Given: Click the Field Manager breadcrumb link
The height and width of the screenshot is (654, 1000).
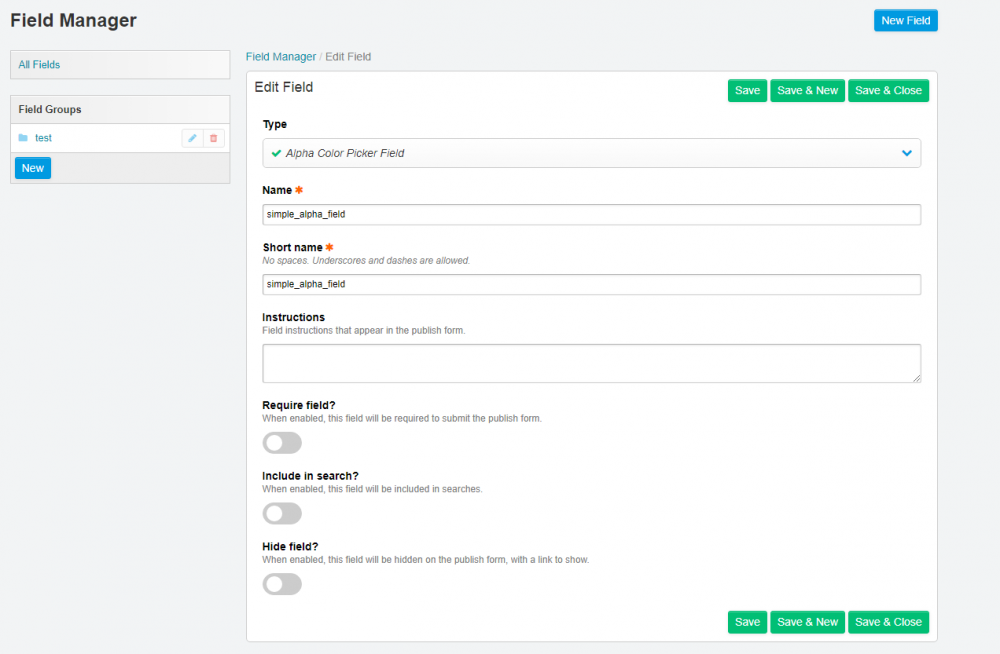Looking at the screenshot, I should pyautogui.click(x=281, y=57).
